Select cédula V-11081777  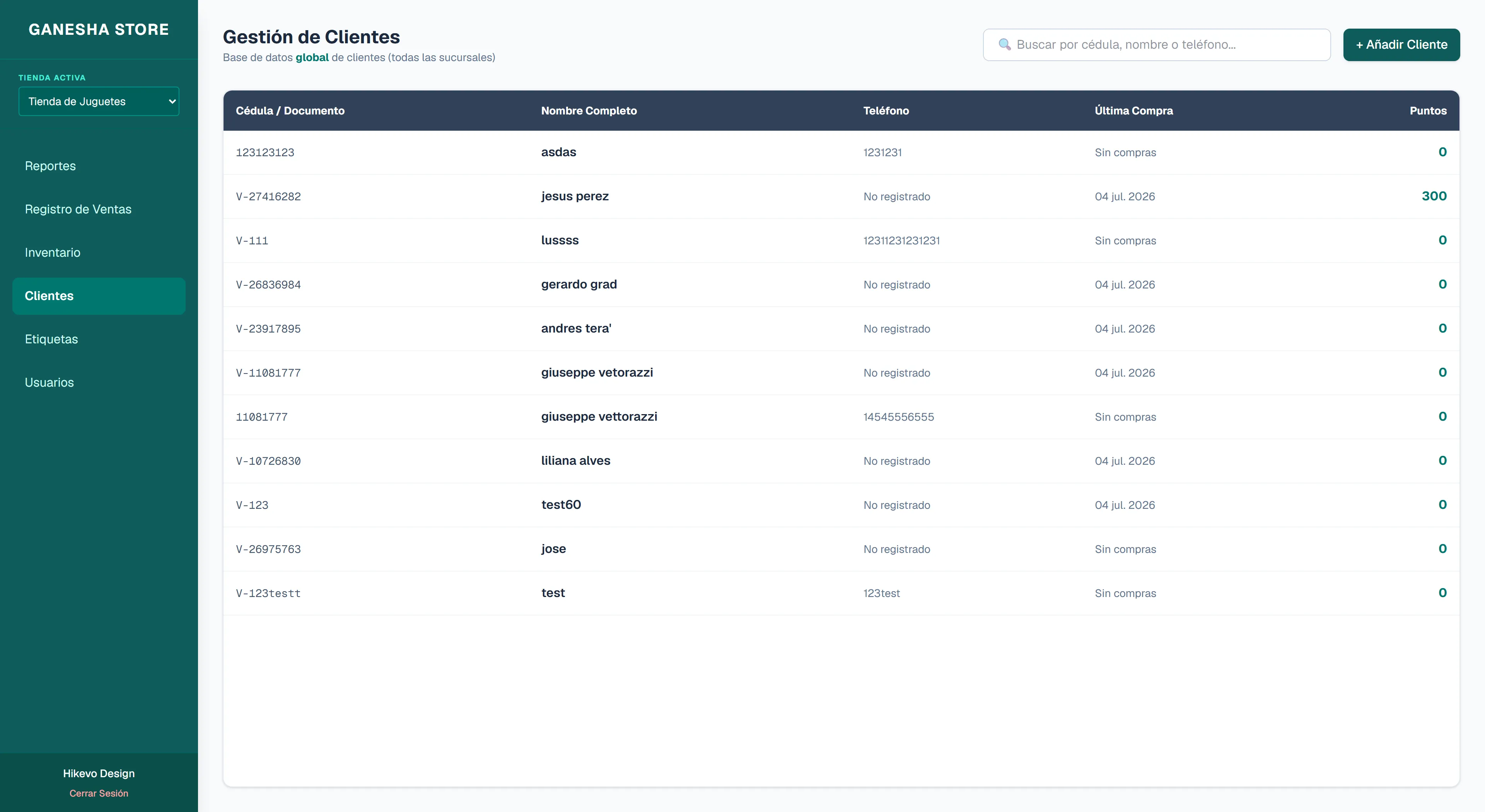(268, 373)
